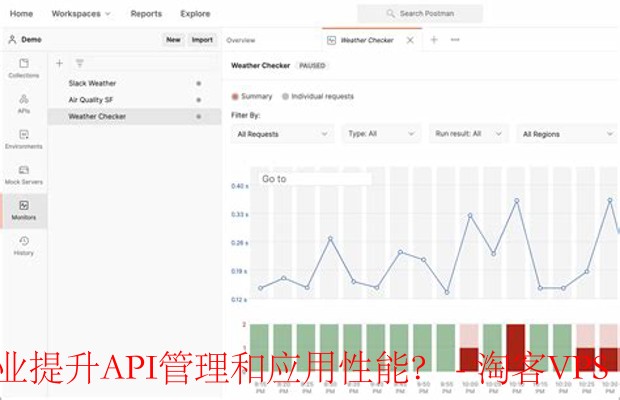
Task: Select the Summary radio button
Action: pyautogui.click(x=236, y=97)
